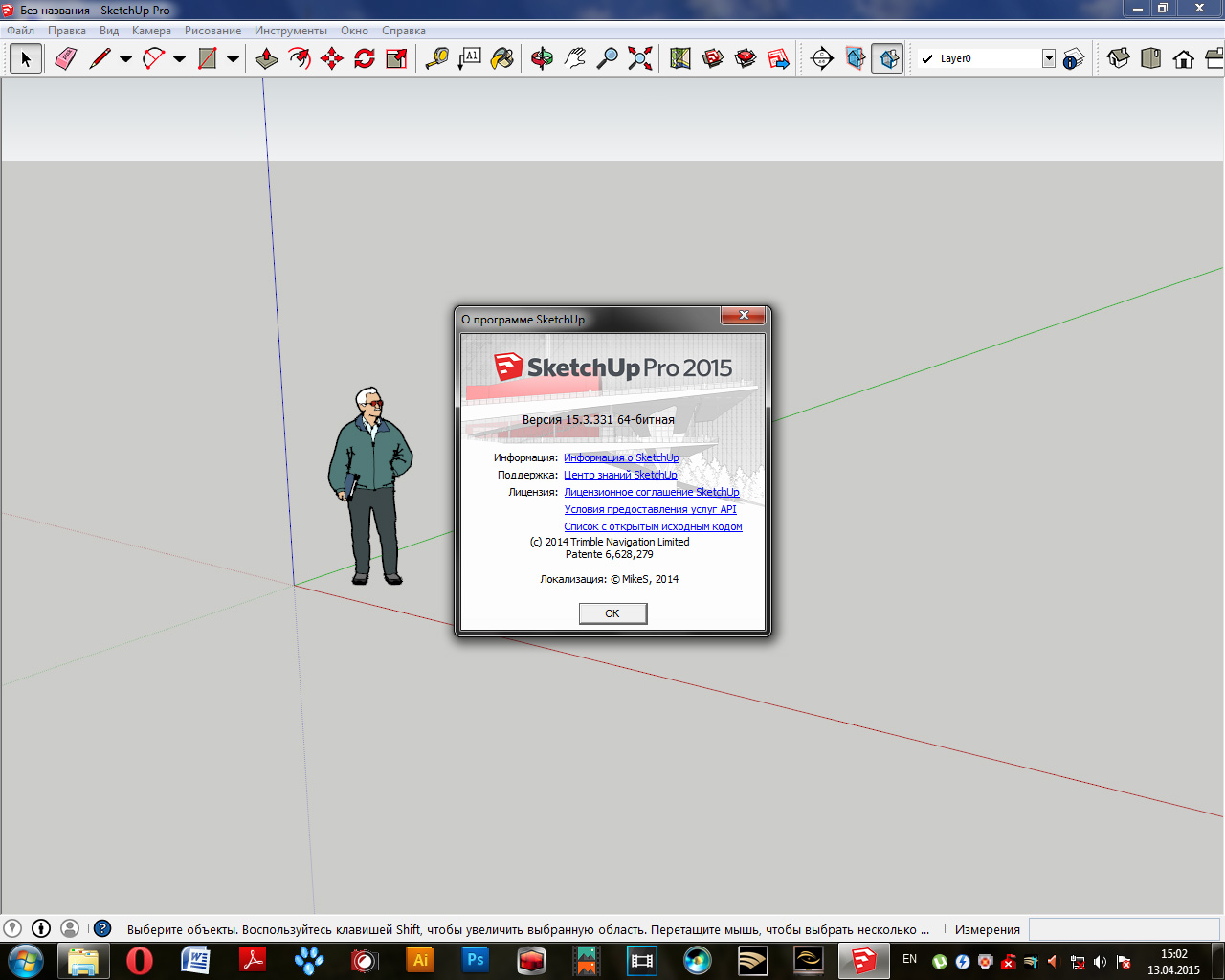Toggle the Section Cuts display
The image size is (1225, 980).
(x=887, y=59)
